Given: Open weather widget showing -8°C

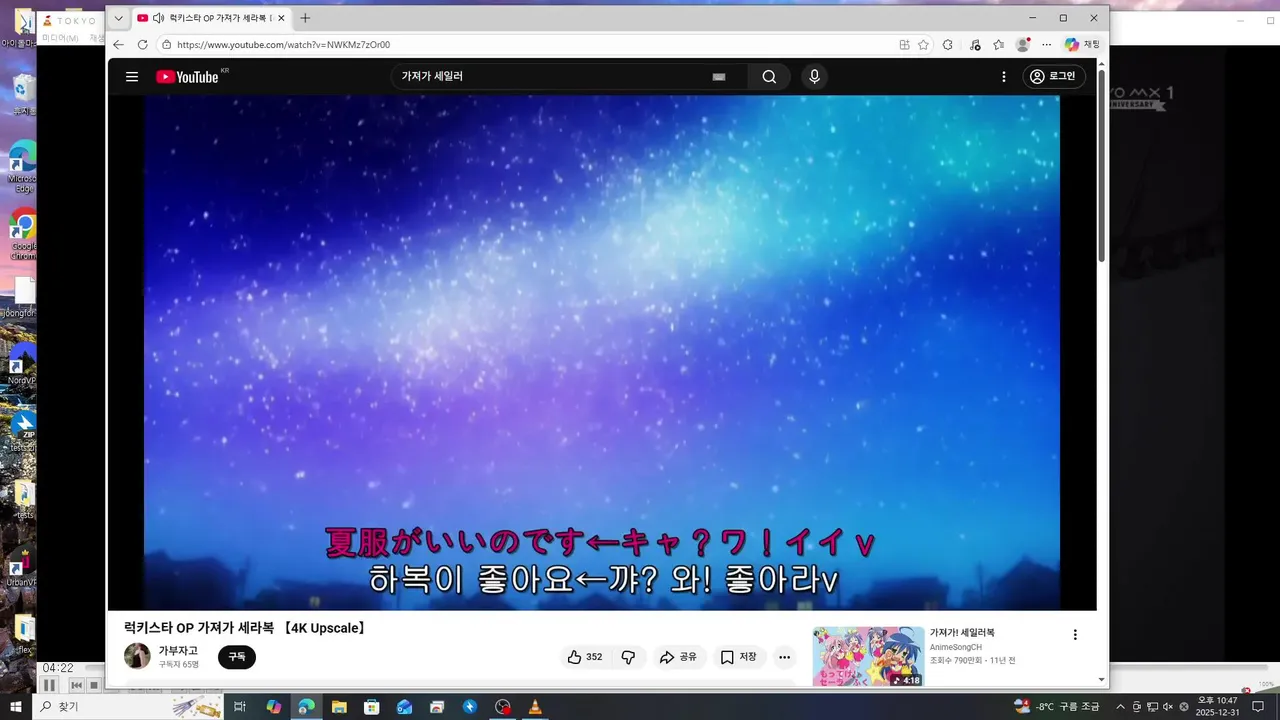Looking at the screenshot, I should tap(1057, 707).
